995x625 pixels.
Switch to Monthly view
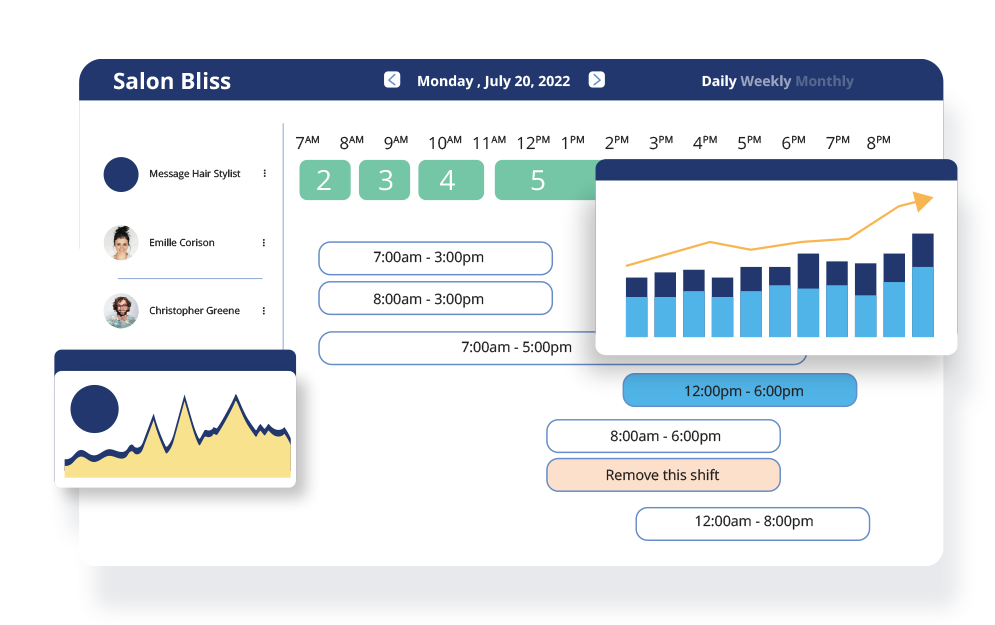pyautogui.click(x=825, y=81)
